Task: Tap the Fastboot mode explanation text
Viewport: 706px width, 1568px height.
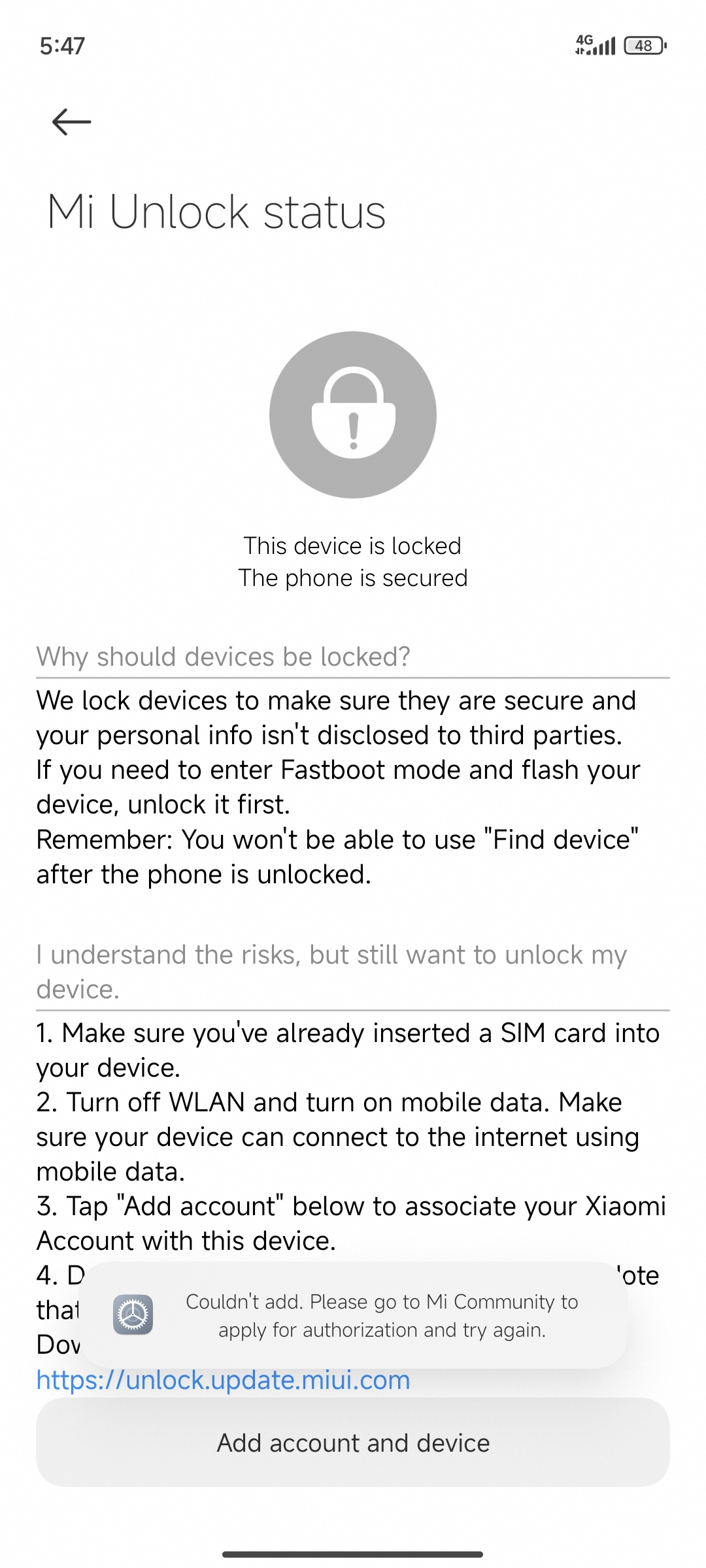Action: [338, 787]
